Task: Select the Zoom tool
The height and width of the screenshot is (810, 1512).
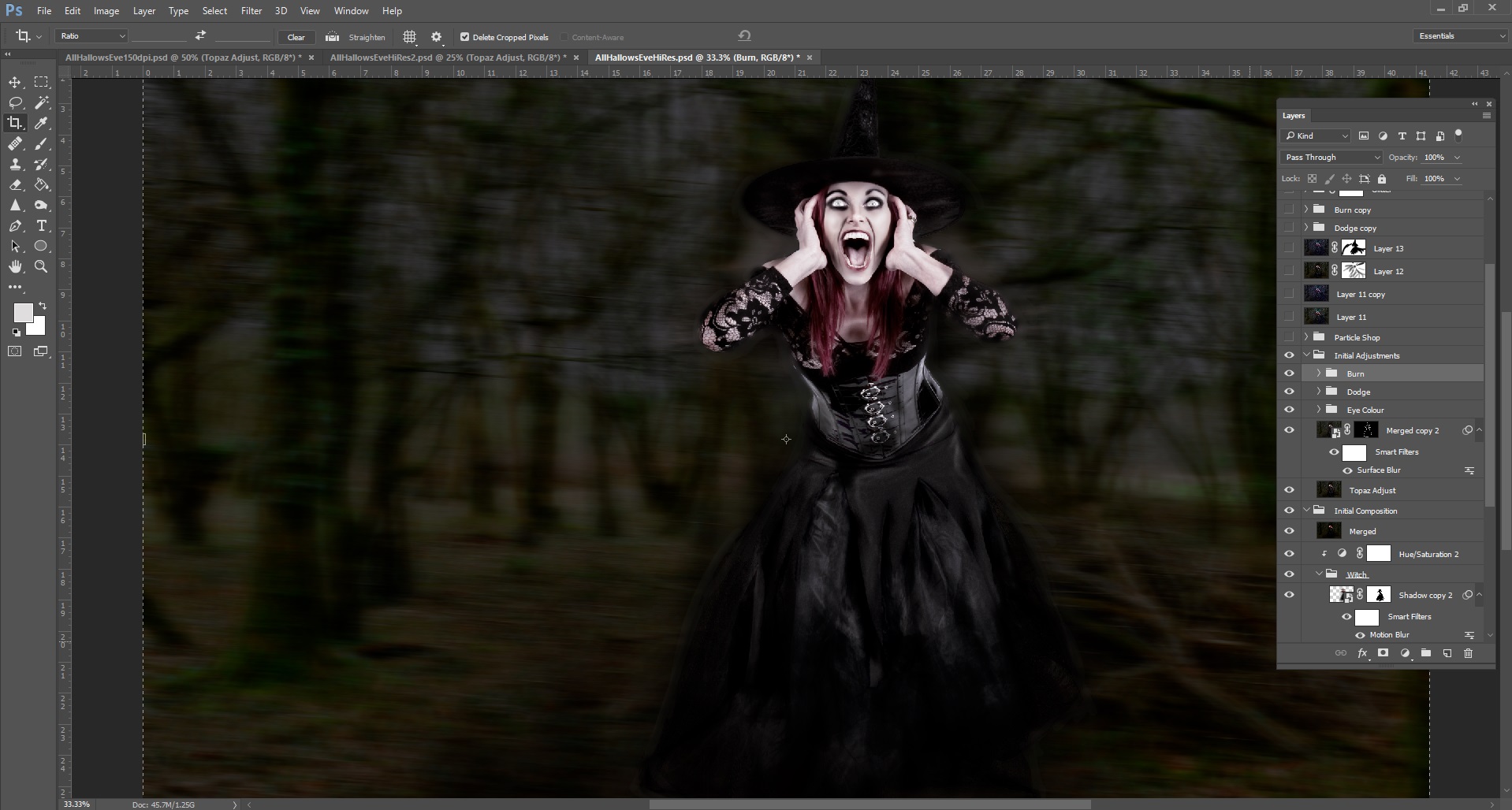Action: click(41, 267)
